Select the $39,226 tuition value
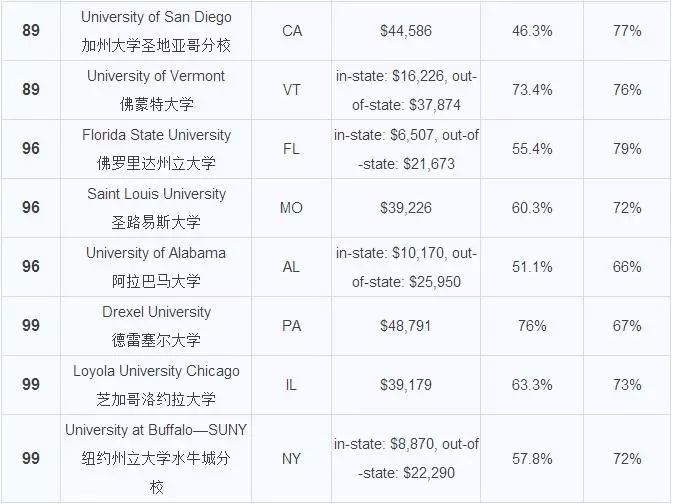Viewport: 673px width, 504px height. [x=406, y=208]
